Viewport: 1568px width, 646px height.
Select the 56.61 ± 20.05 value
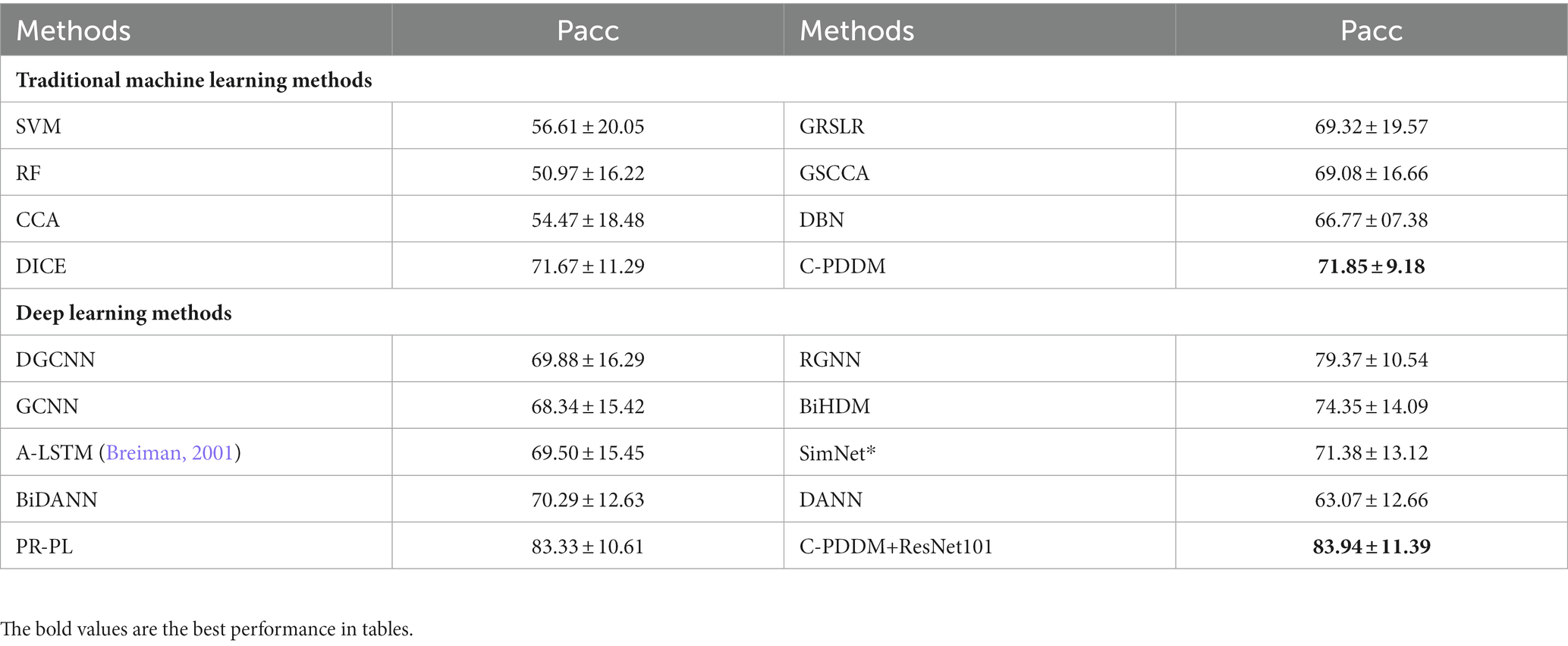(588, 126)
